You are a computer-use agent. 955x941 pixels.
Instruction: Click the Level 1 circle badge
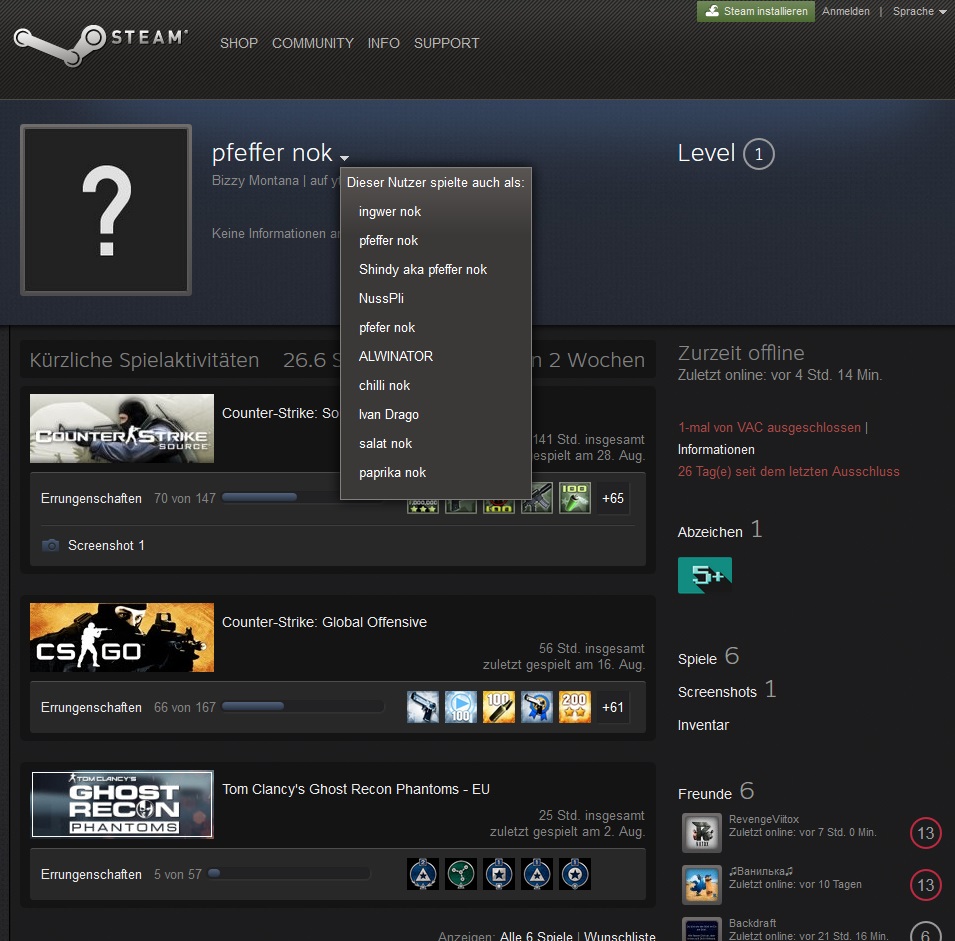point(758,154)
